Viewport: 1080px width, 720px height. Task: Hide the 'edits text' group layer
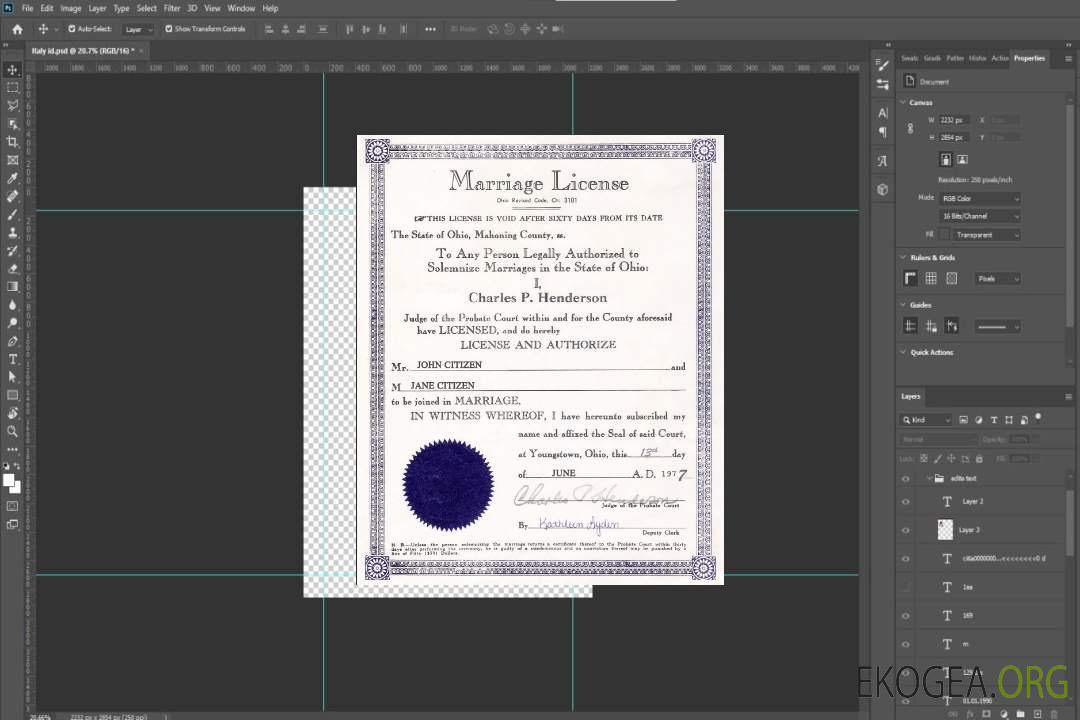[906, 478]
